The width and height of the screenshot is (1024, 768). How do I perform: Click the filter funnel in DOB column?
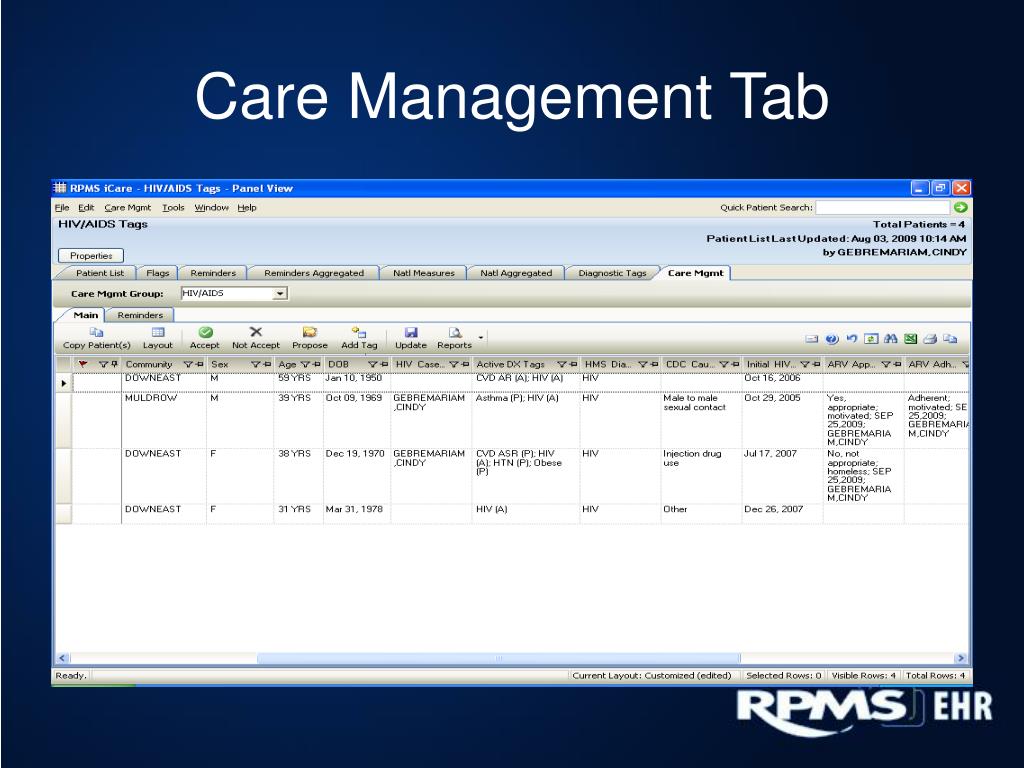pyautogui.click(x=372, y=364)
